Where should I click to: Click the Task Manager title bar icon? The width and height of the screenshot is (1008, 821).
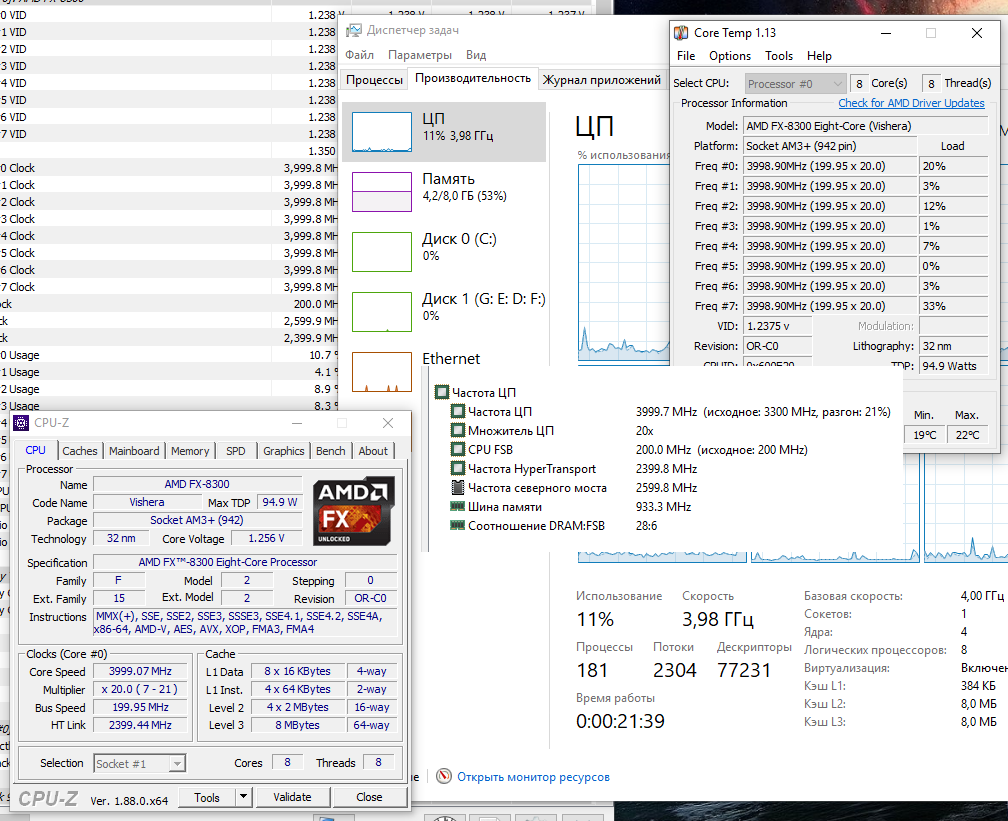[x=354, y=30]
